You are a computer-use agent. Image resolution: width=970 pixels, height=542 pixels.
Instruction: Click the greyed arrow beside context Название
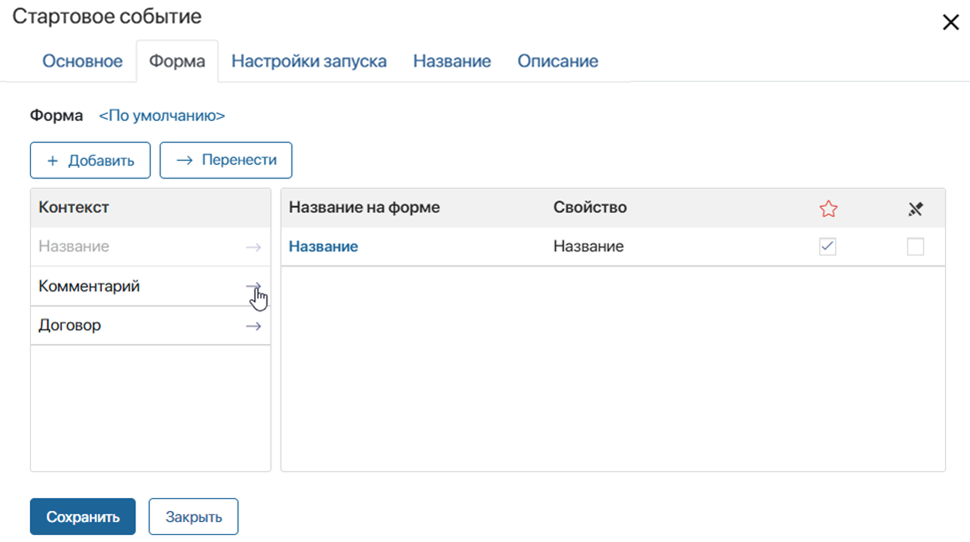click(253, 247)
